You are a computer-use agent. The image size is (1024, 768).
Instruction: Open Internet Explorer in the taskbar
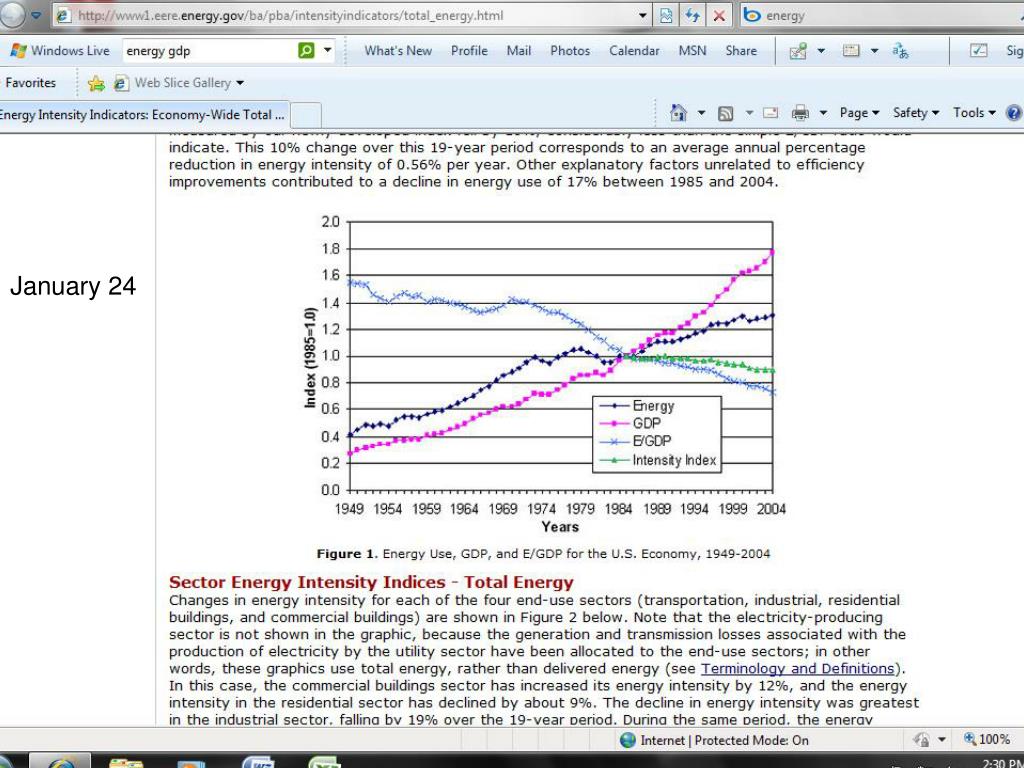(x=60, y=762)
